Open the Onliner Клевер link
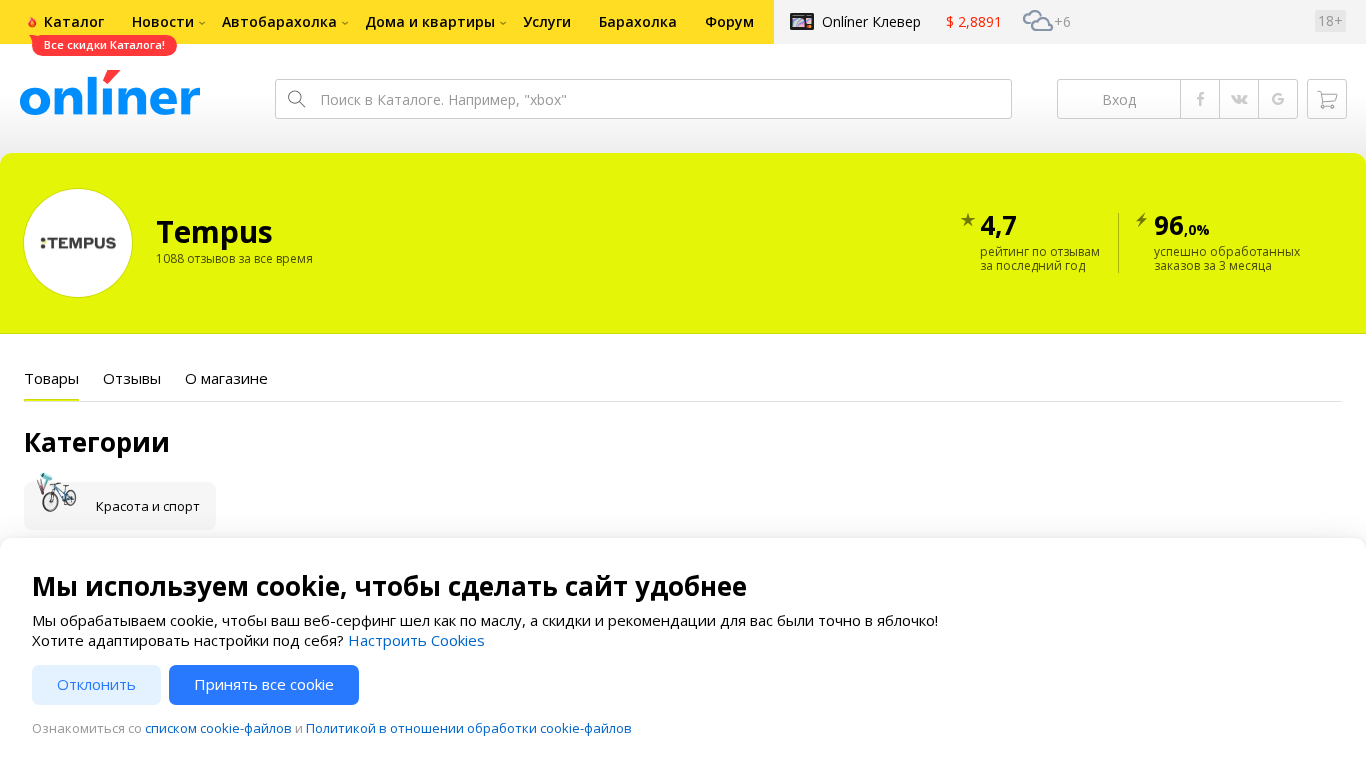Viewport: 1366px width, 768px height. [871, 21]
